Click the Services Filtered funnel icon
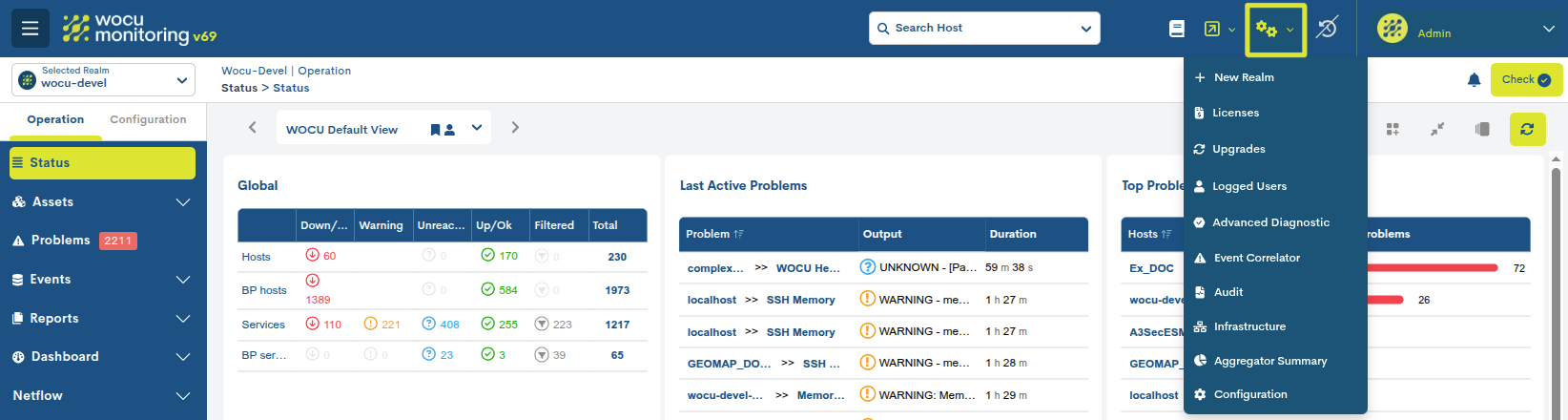 click(x=542, y=324)
